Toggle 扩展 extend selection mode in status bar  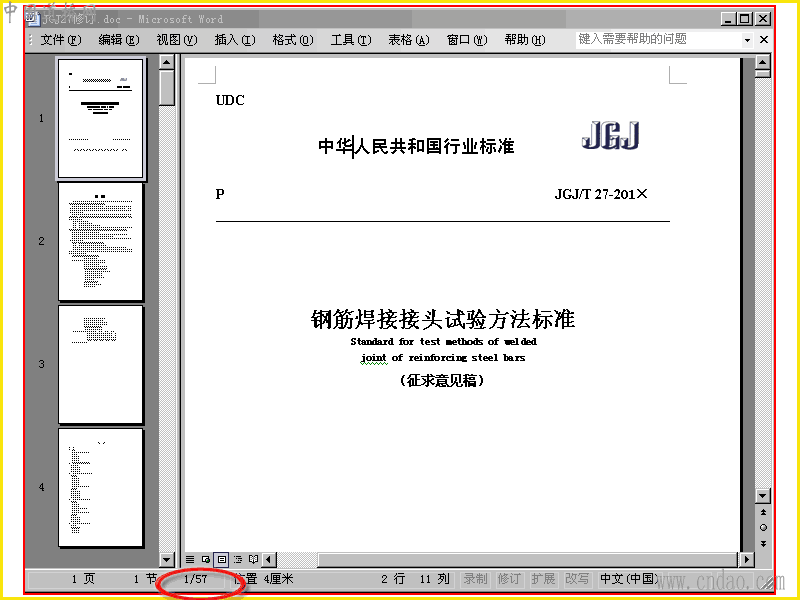tap(543, 579)
